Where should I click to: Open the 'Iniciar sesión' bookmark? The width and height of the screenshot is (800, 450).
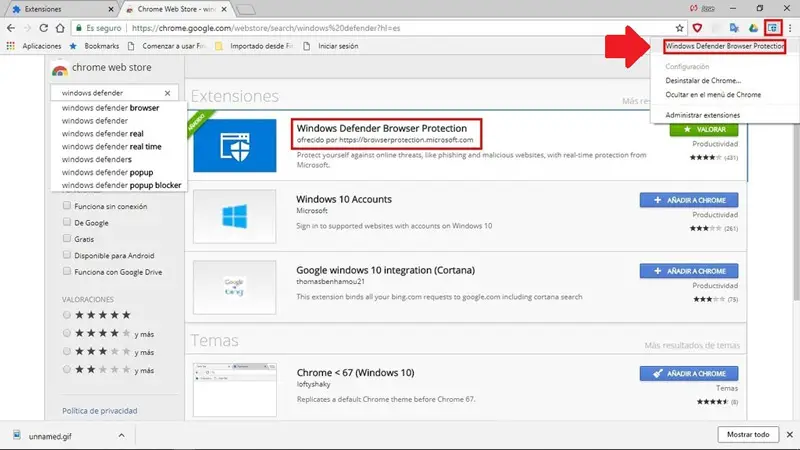331,46
